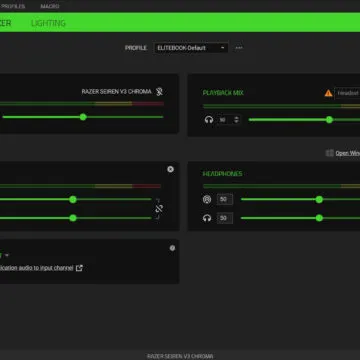Click the RAZER SEIREN V3 CHROMA label in microphone panel
The image size is (360, 360).
tap(116, 92)
